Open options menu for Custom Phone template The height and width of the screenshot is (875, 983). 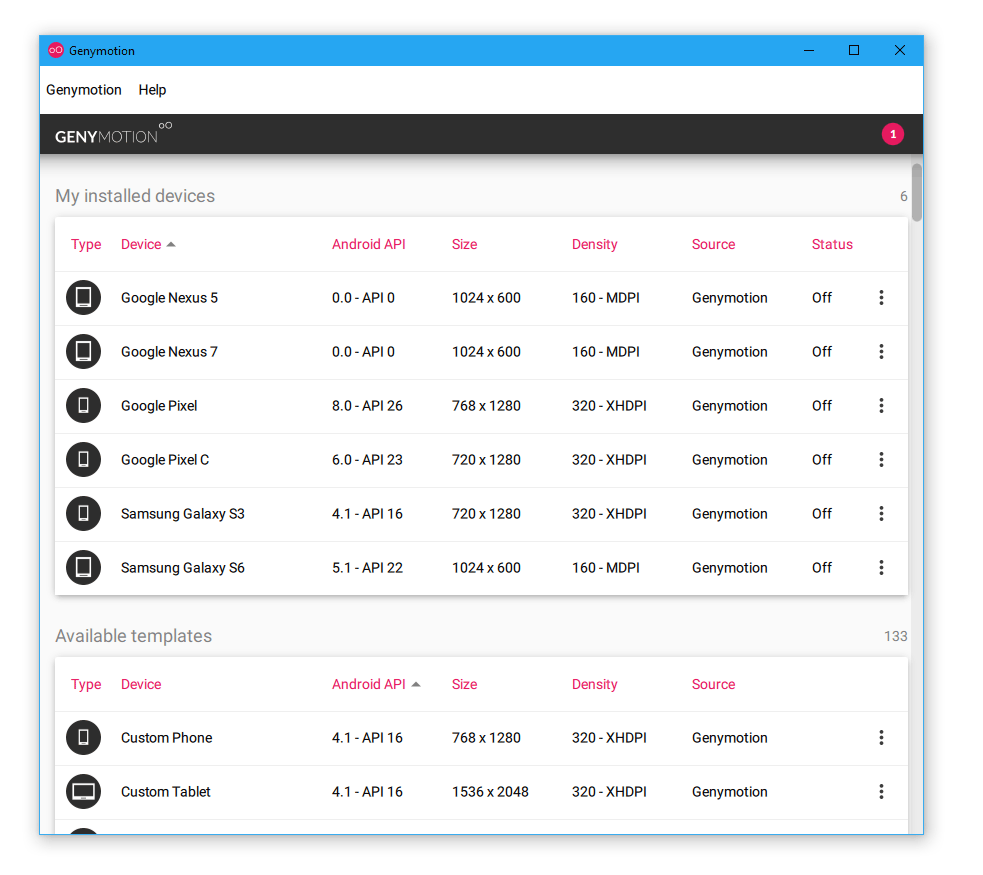881,738
